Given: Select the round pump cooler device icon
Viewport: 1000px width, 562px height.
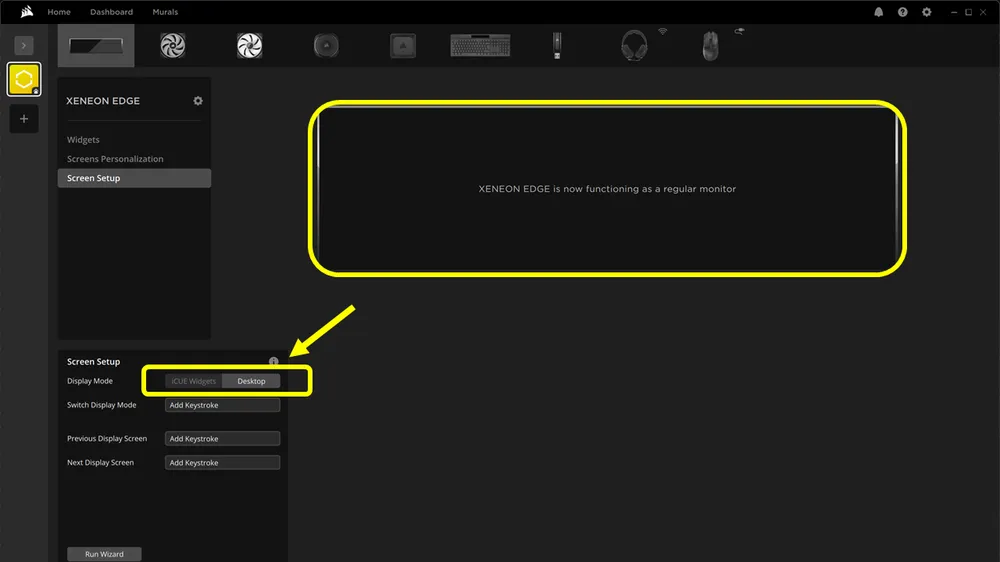Looking at the screenshot, I should click(326, 45).
